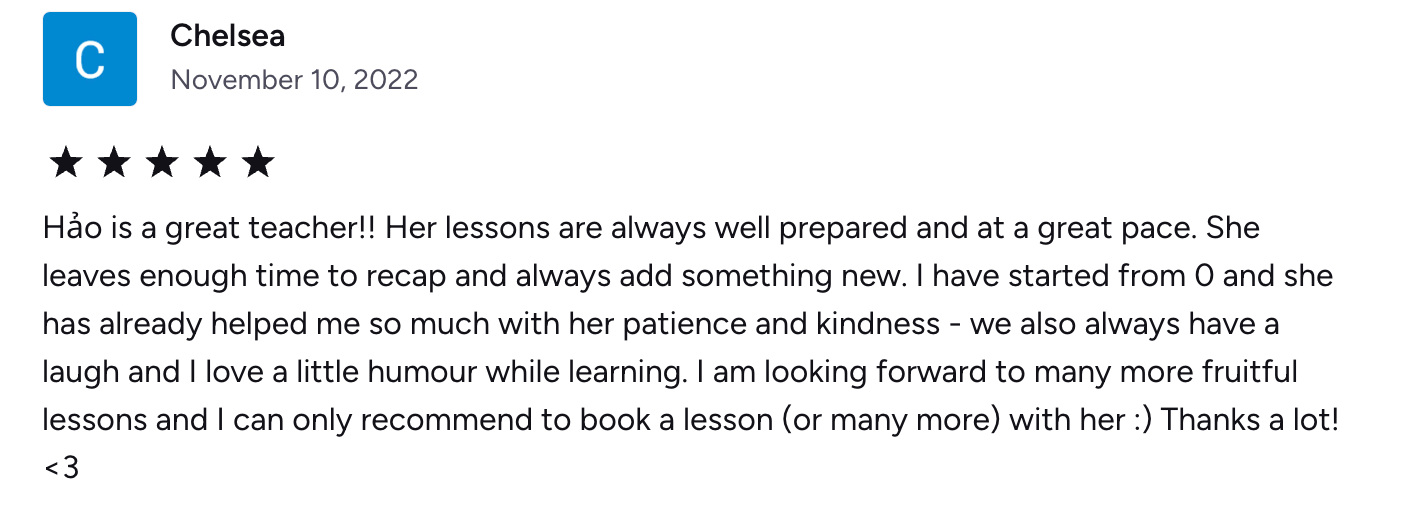Screen dimensions: 1402x520
Task: Select the first rating star
Action: pyautogui.click(x=65, y=162)
